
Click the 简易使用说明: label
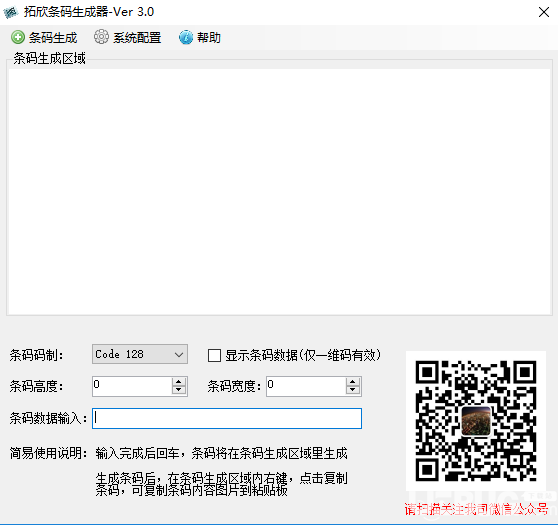pos(49,453)
